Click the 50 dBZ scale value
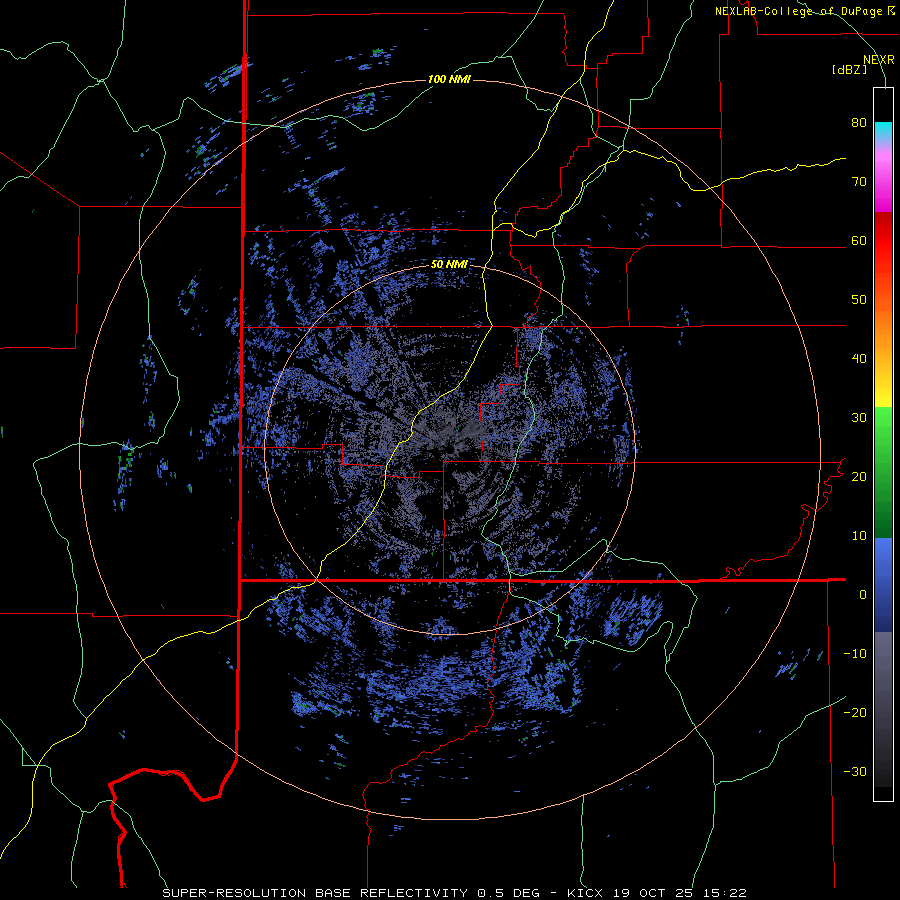900x900 pixels. (859, 300)
